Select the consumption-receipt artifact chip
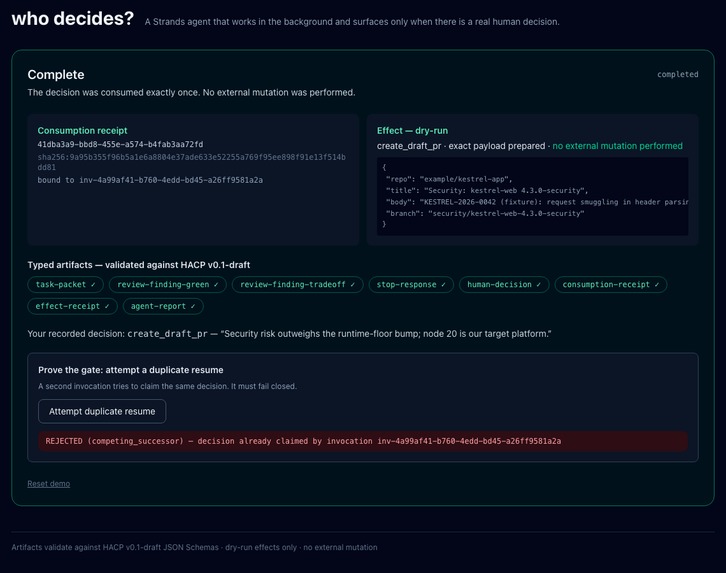This screenshot has height=573, width=726. coord(611,285)
